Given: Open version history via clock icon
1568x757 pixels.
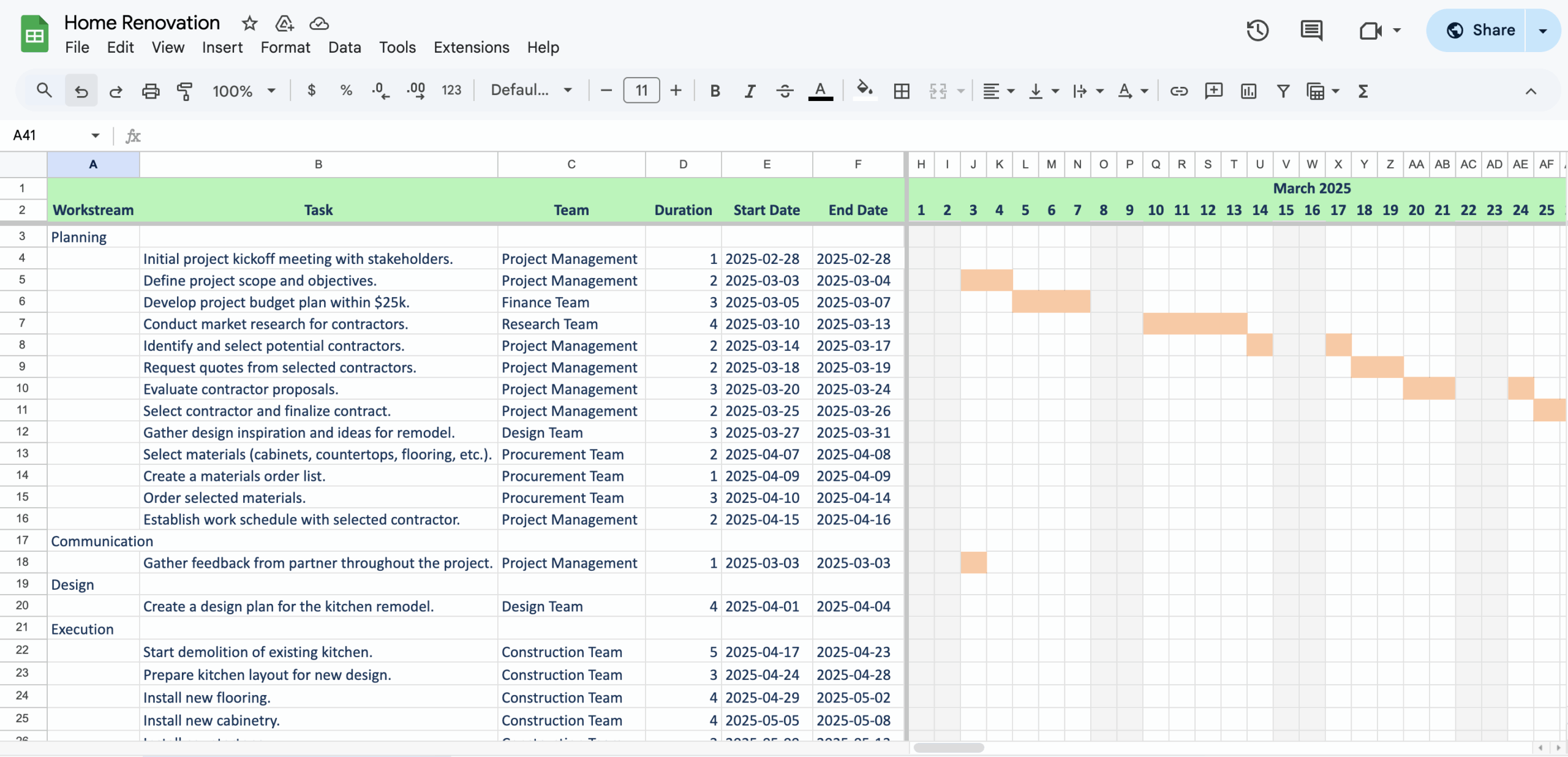Looking at the screenshot, I should coord(1257,30).
